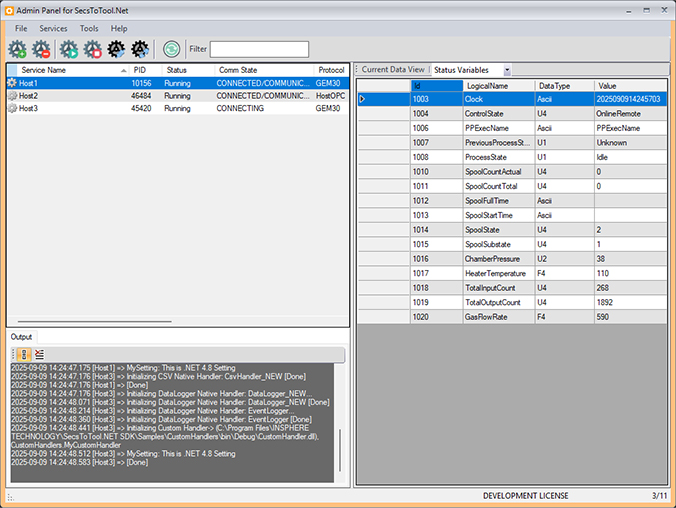Image resolution: width=676 pixels, height=508 pixels.
Task: Click the ProcessState logical name cell
Action: point(499,157)
